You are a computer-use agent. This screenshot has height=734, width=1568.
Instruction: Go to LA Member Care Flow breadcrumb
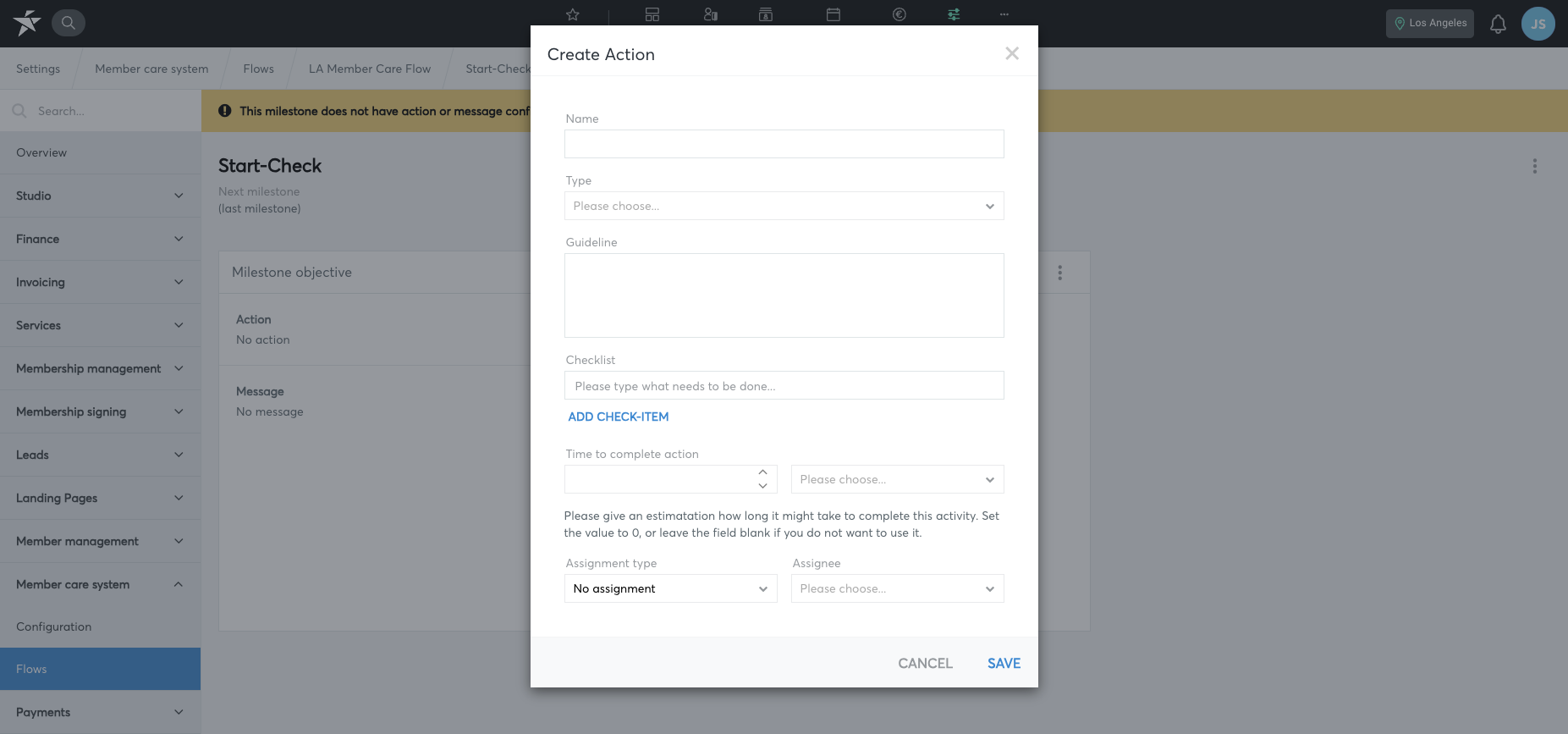370,69
